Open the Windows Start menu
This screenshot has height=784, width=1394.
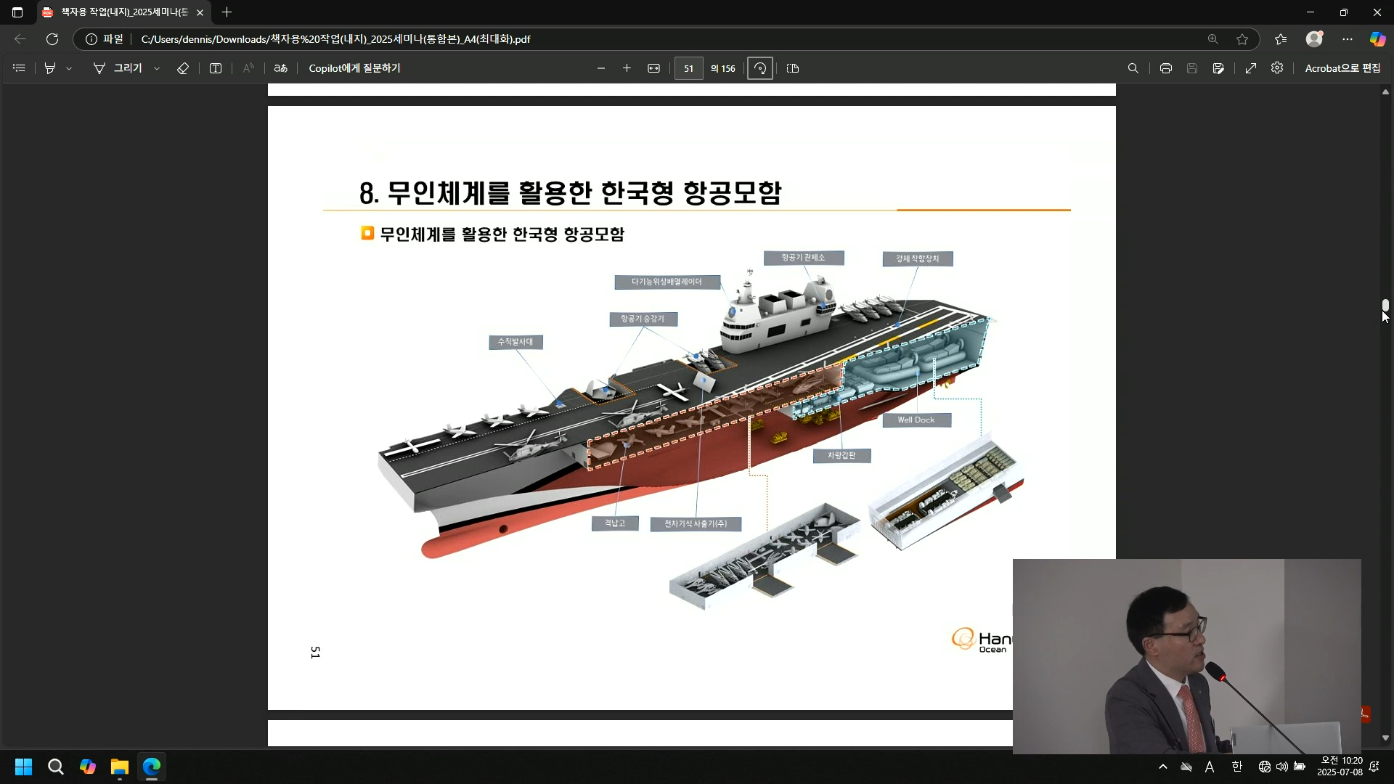point(23,767)
